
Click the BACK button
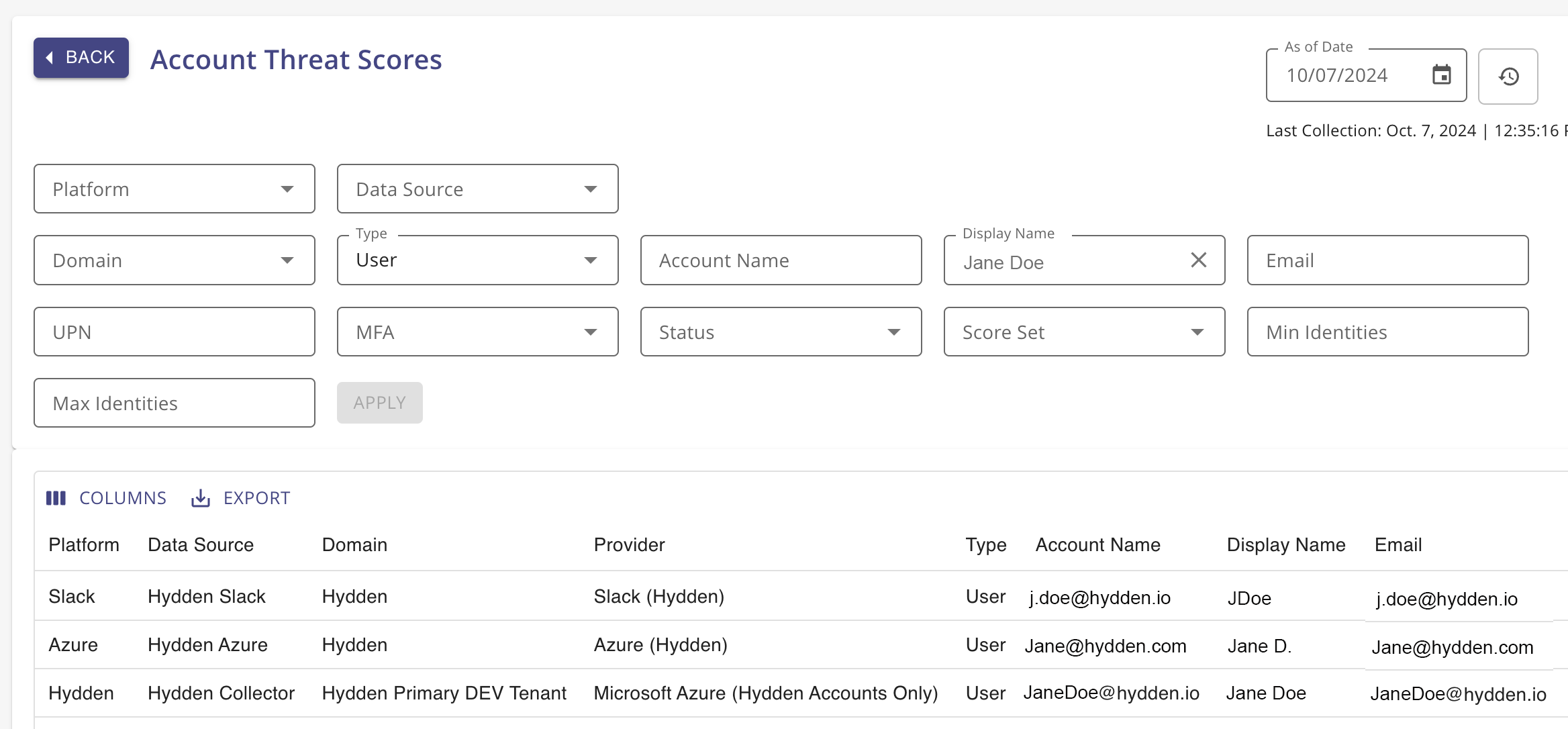[81, 58]
